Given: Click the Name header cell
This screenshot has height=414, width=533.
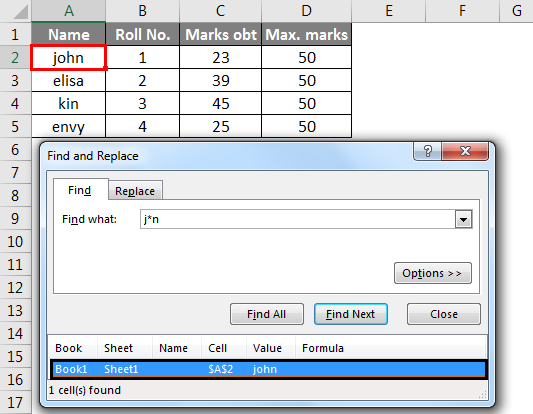Looking at the screenshot, I should (x=69, y=34).
